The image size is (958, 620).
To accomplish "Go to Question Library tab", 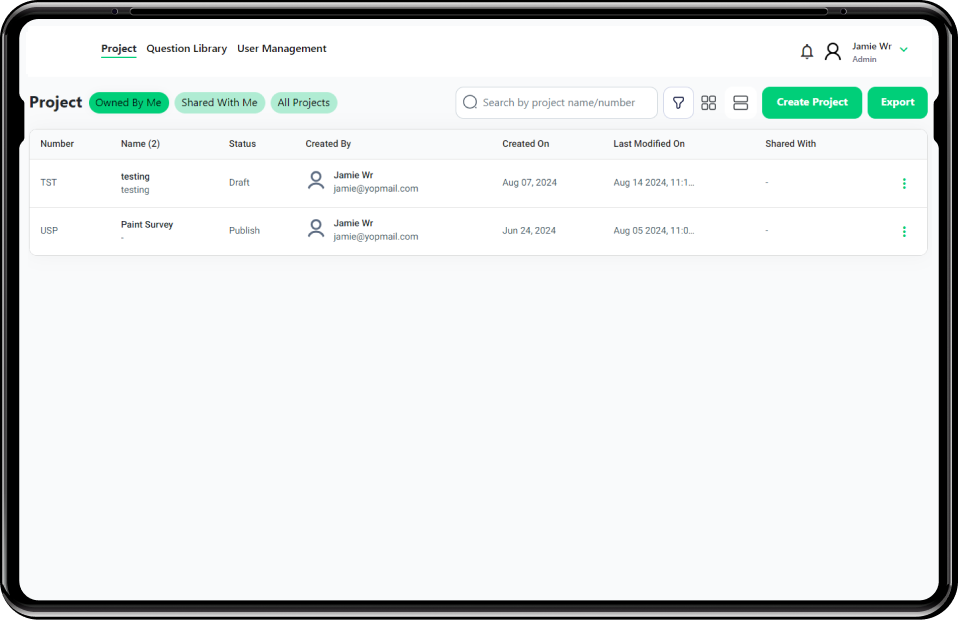I will [x=186, y=49].
